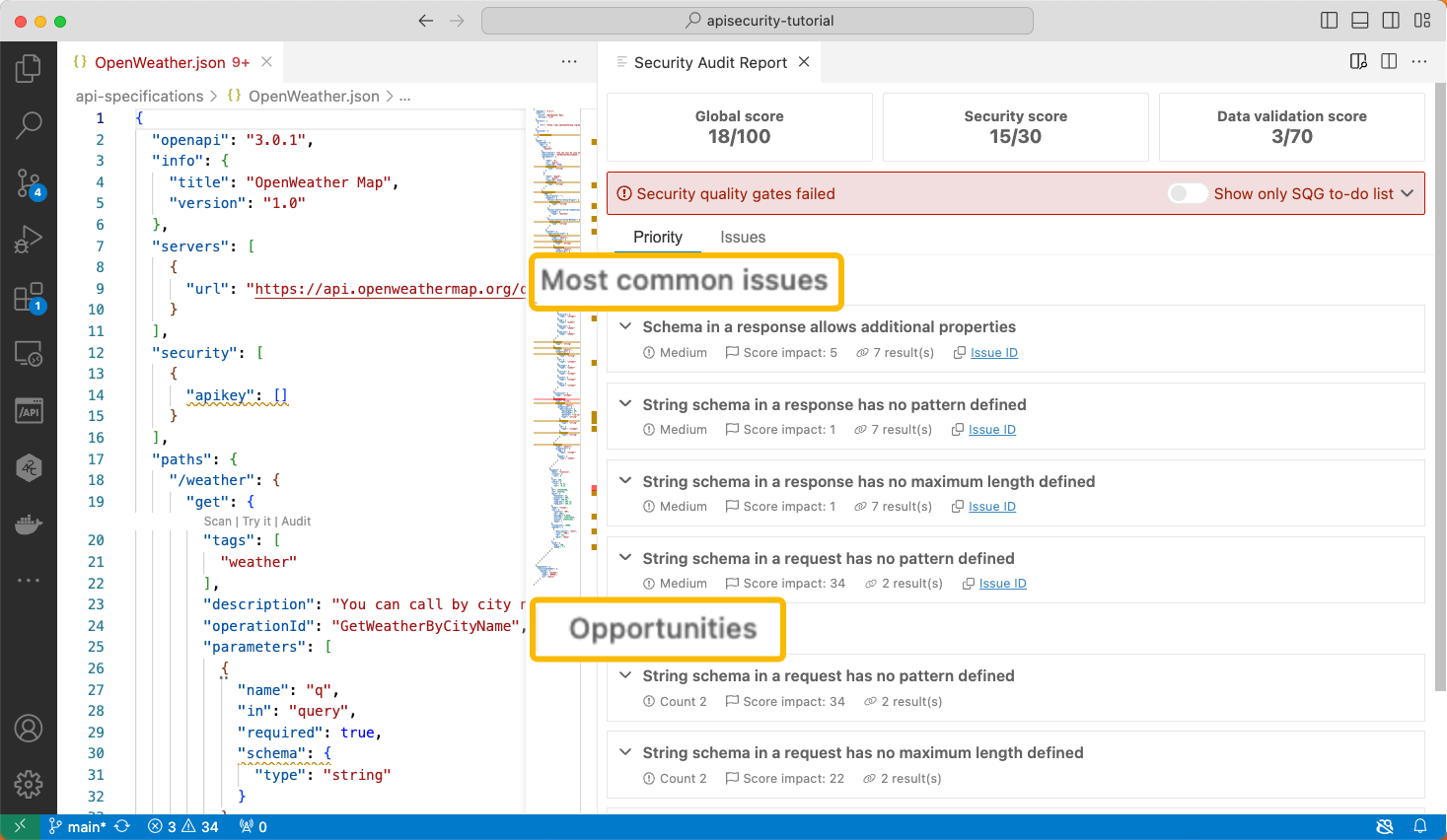Open Issue ID link for no maximum length issue
Screen dimensions: 1447x840
tap(992, 507)
